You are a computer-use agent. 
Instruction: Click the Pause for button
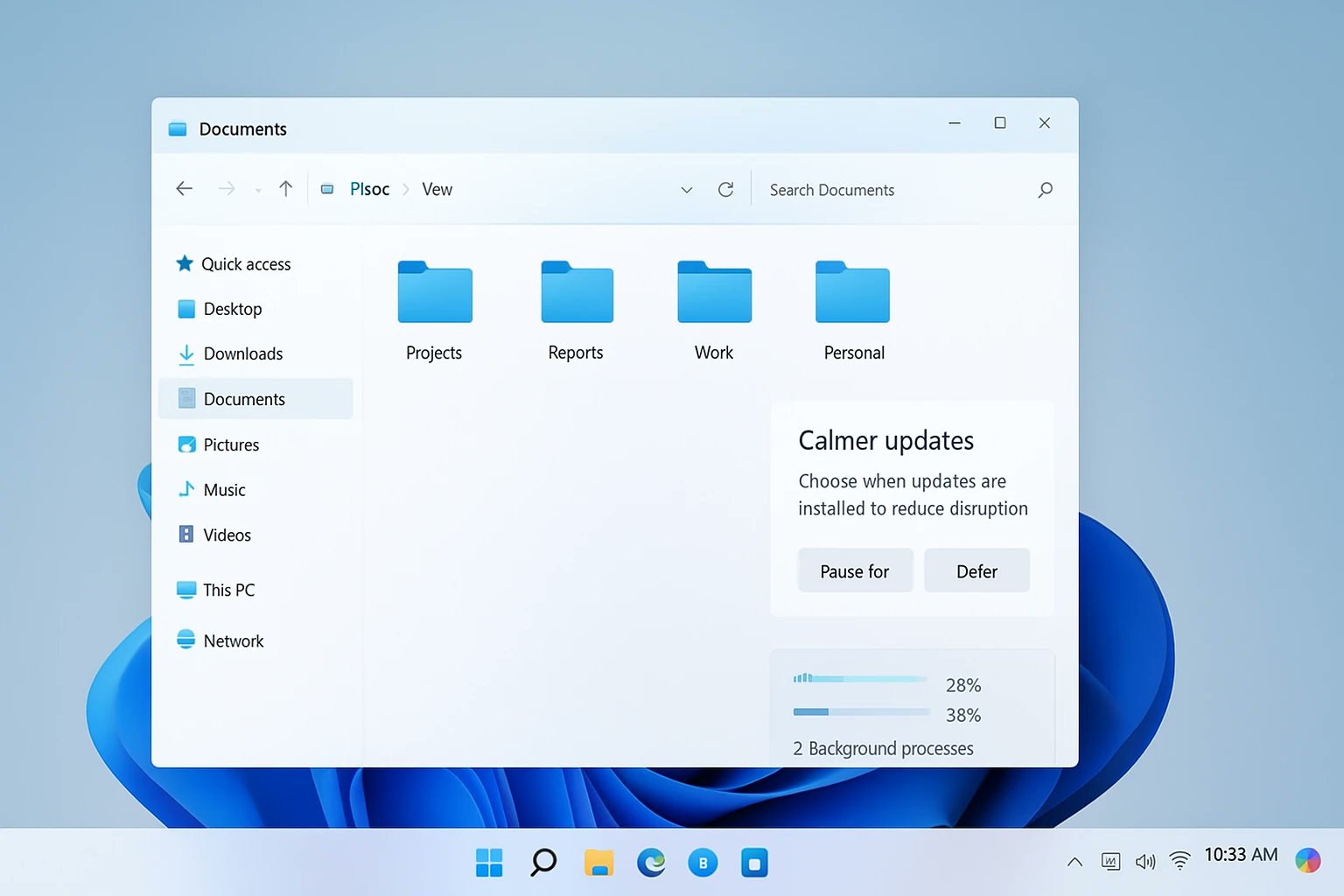[x=855, y=571]
